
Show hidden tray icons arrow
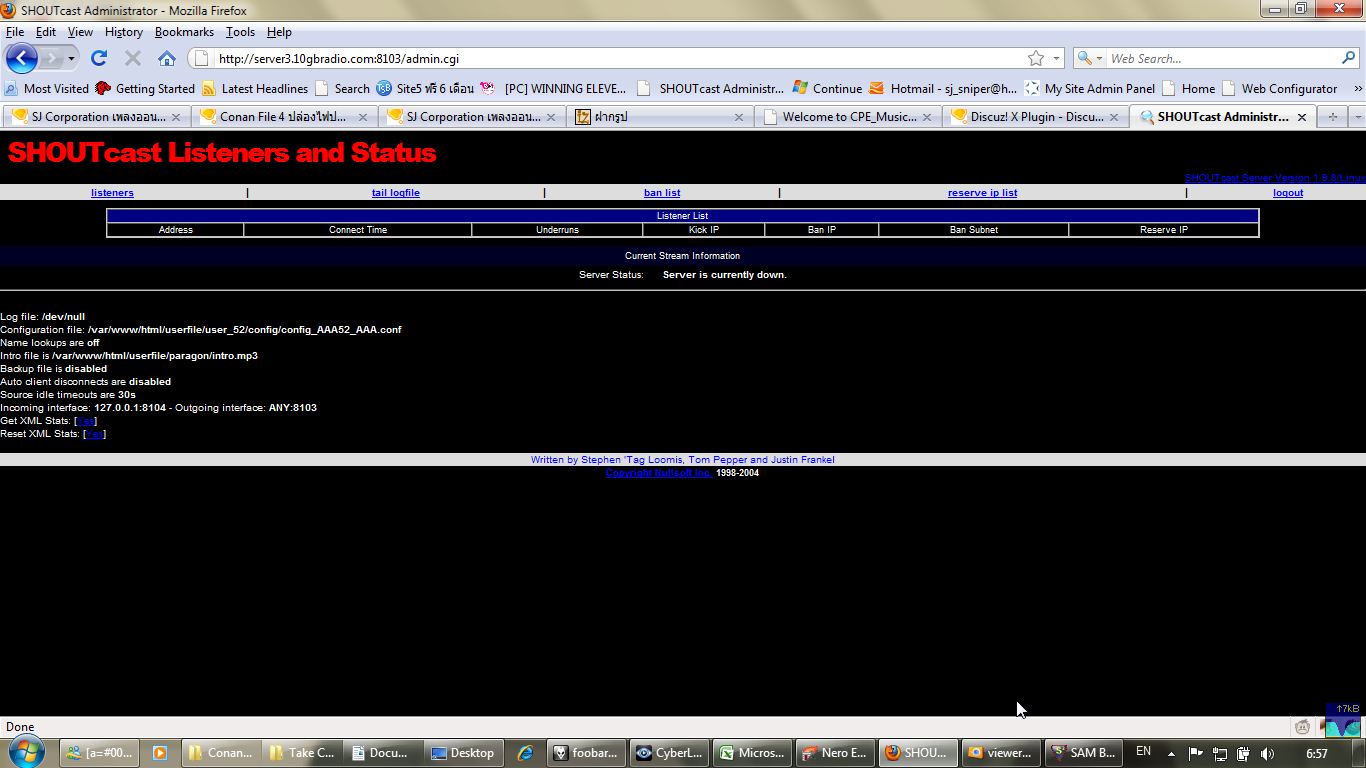1171,753
